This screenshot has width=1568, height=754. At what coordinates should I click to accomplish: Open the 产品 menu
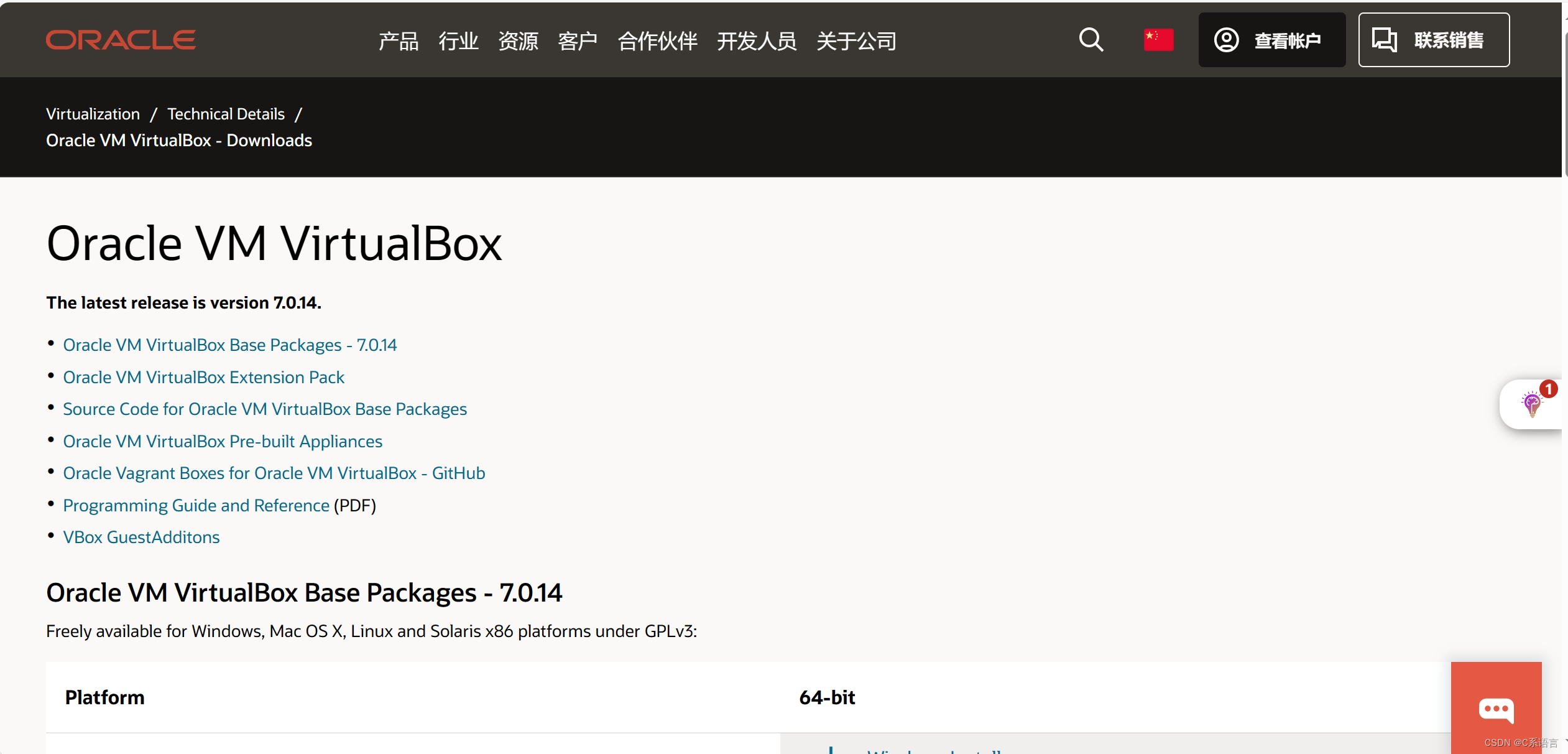399,41
